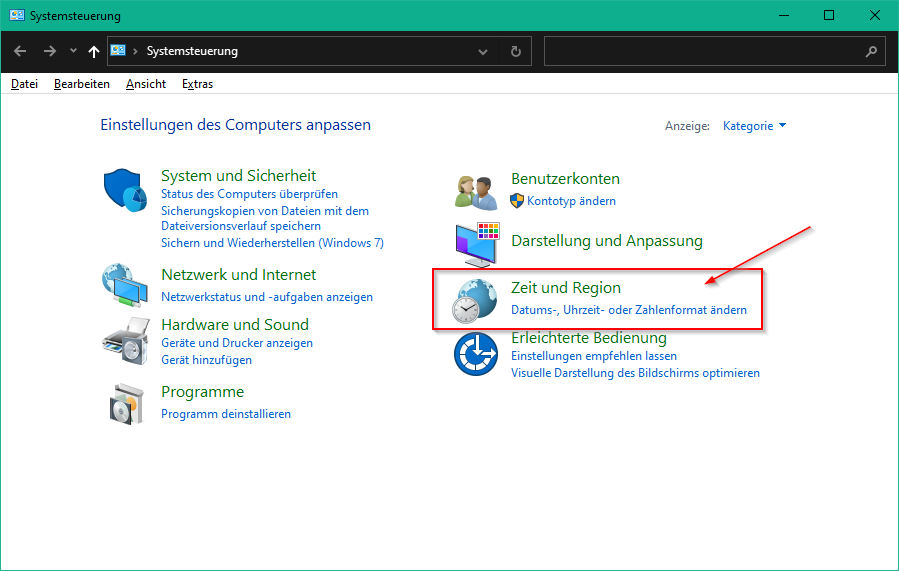The image size is (899, 571).
Task: Close the Systemsteuerung window
Action: click(x=875, y=15)
